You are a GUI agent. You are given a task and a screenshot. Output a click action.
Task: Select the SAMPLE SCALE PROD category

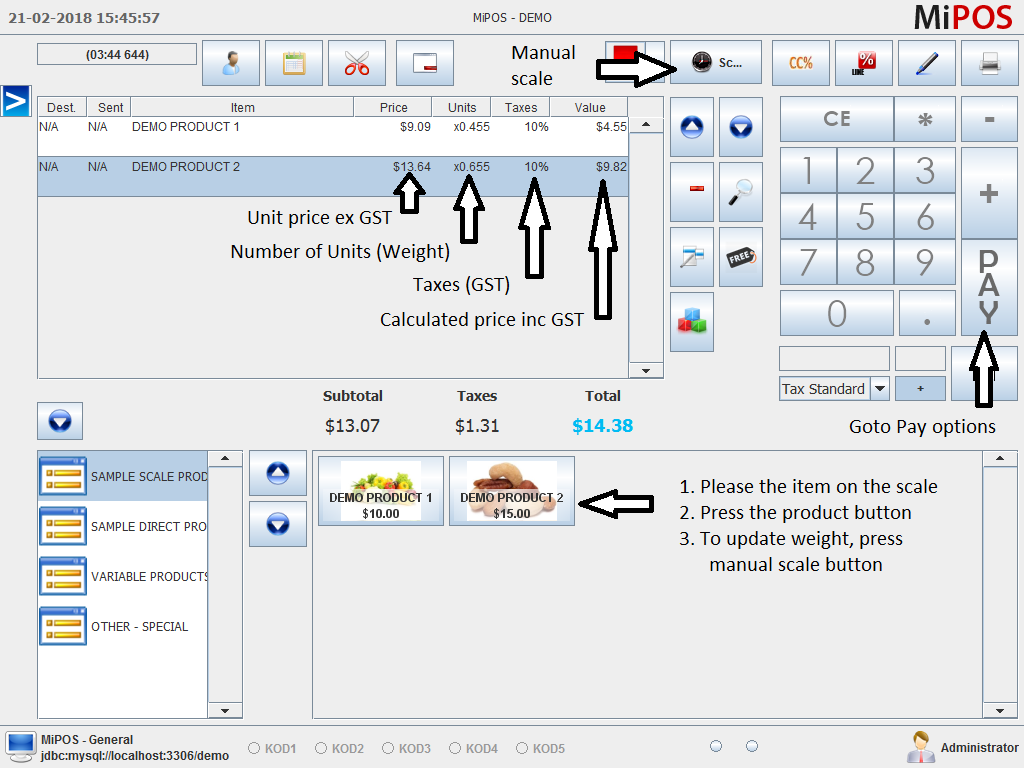[123, 476]
